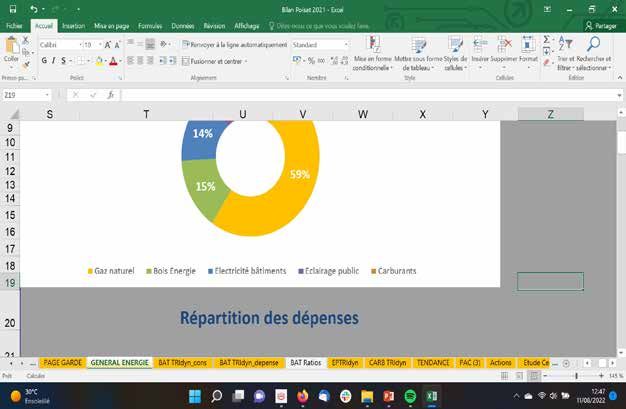Click the Supprimer cells icon
Viewport: 626px width, 409px height.
[x=504, y=50]
